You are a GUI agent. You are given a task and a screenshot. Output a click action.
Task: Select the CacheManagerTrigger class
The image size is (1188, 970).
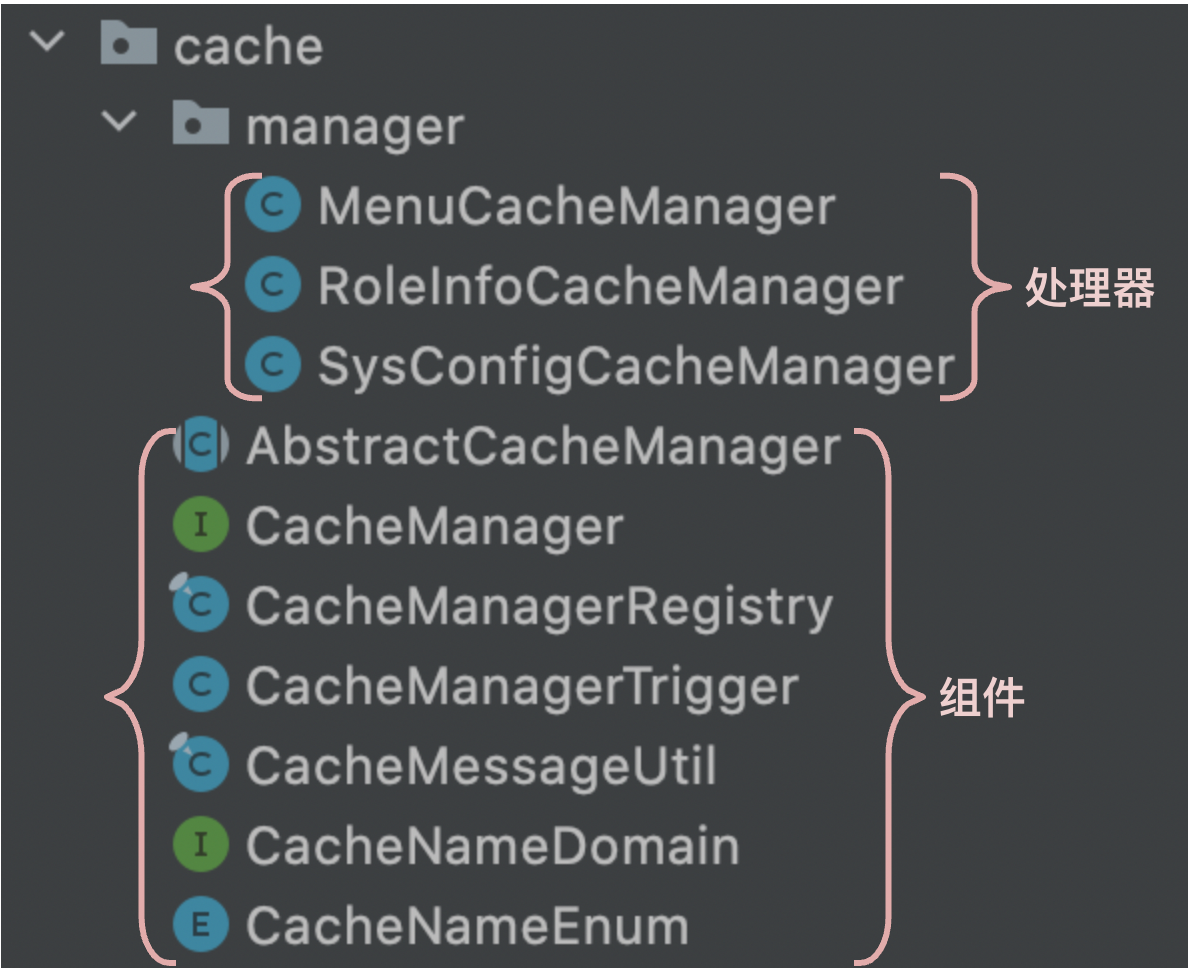522,687
